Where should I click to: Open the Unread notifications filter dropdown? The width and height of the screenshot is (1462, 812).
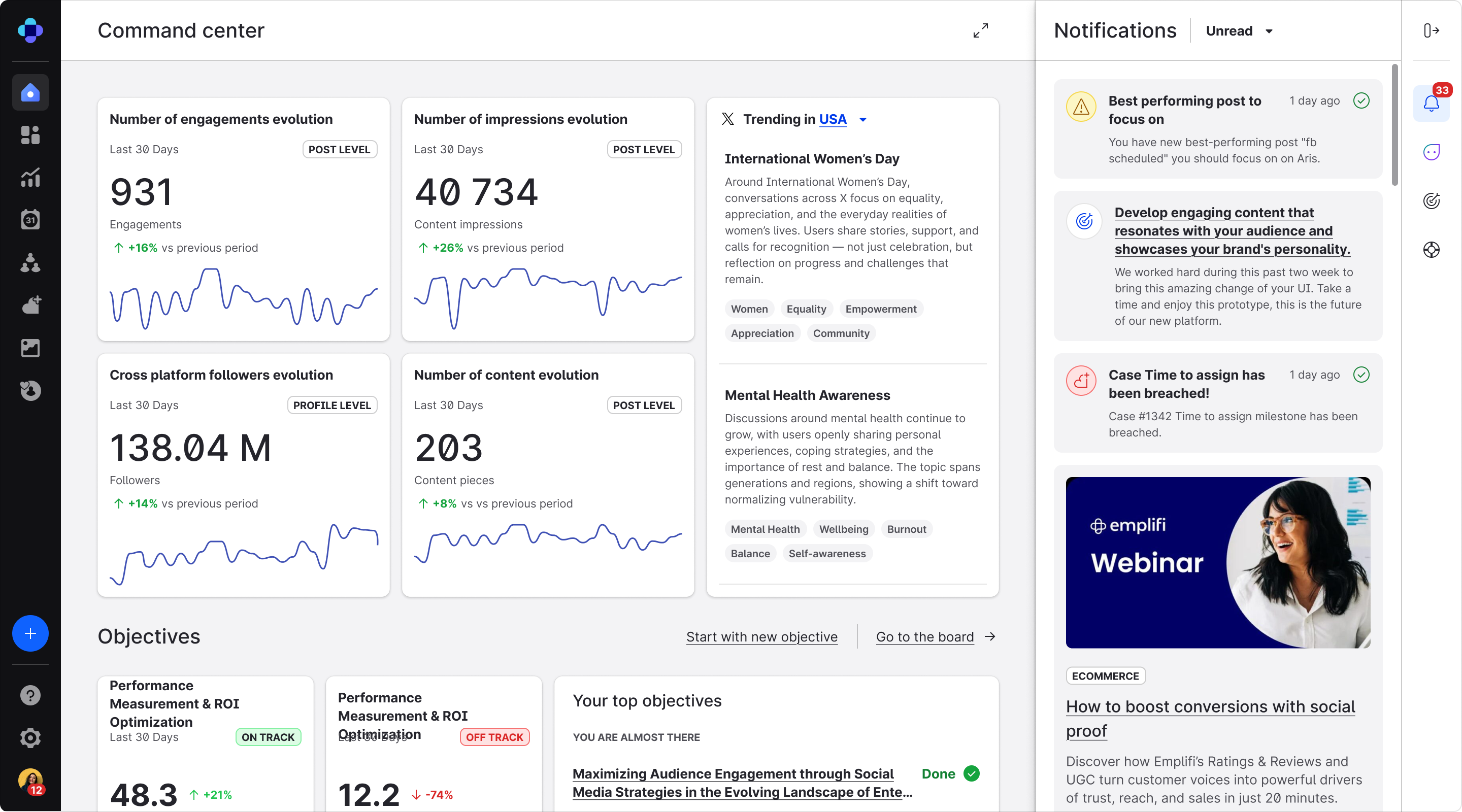(x=1240, y=31)
